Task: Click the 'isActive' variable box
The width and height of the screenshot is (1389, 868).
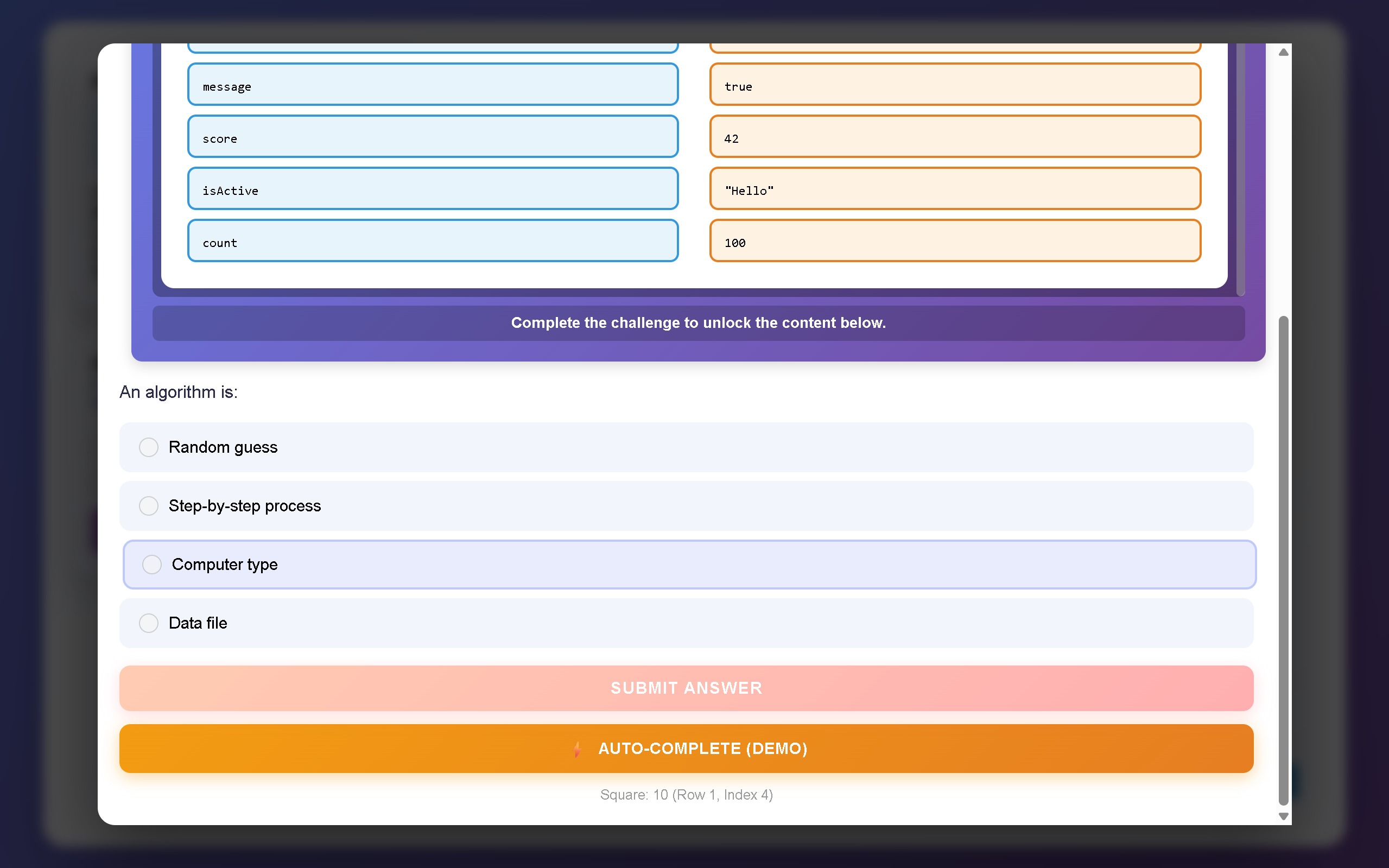Action: tap(433, 189)
